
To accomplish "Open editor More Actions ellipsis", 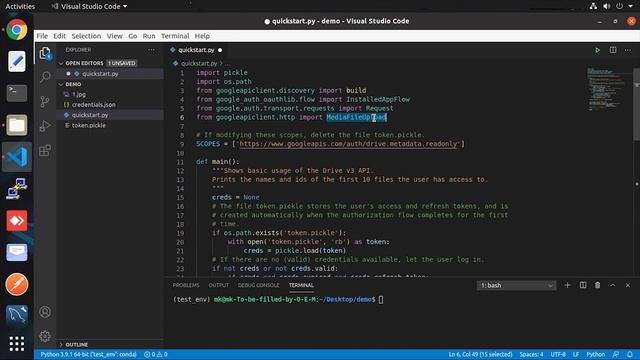I will [628, 50].
